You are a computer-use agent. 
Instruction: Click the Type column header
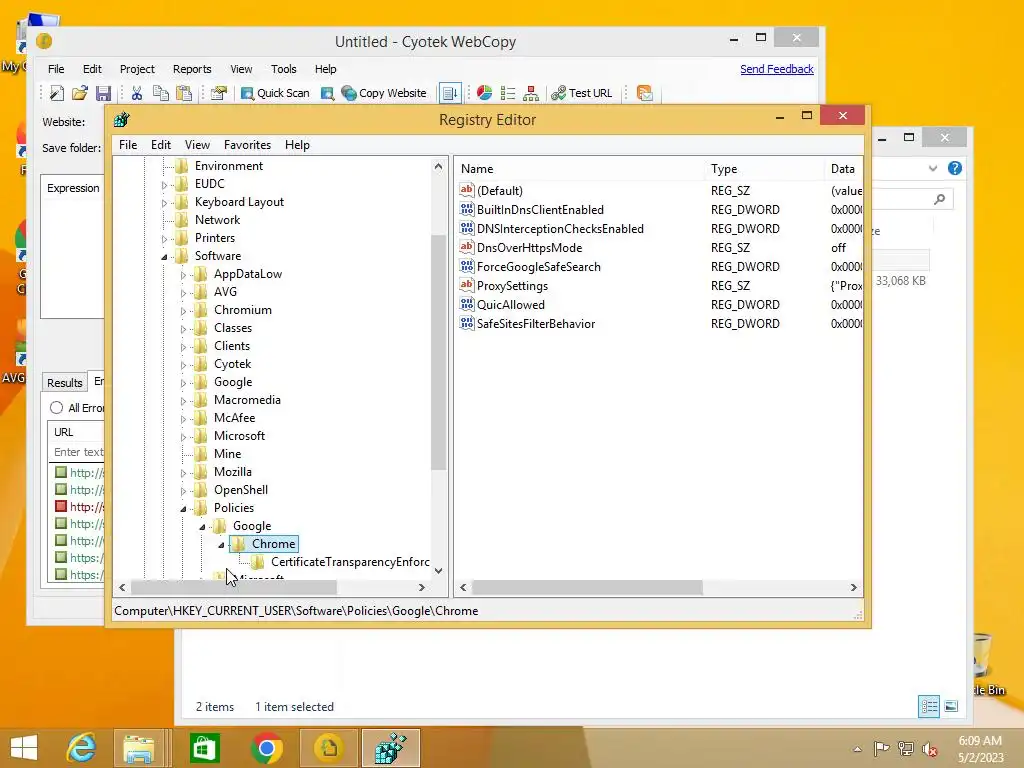click(765, 168)
